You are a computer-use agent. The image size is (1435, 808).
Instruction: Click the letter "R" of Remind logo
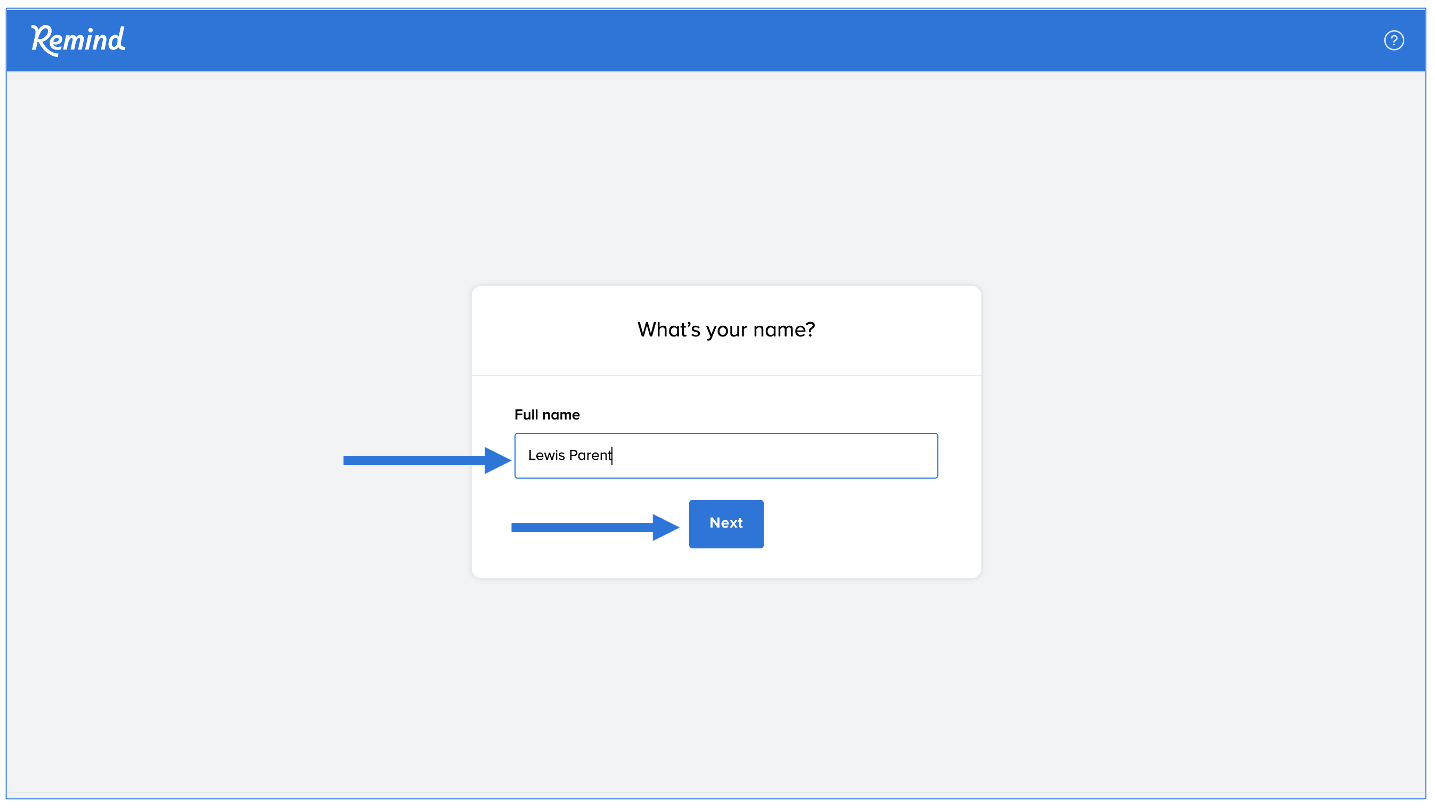[43, 40]
